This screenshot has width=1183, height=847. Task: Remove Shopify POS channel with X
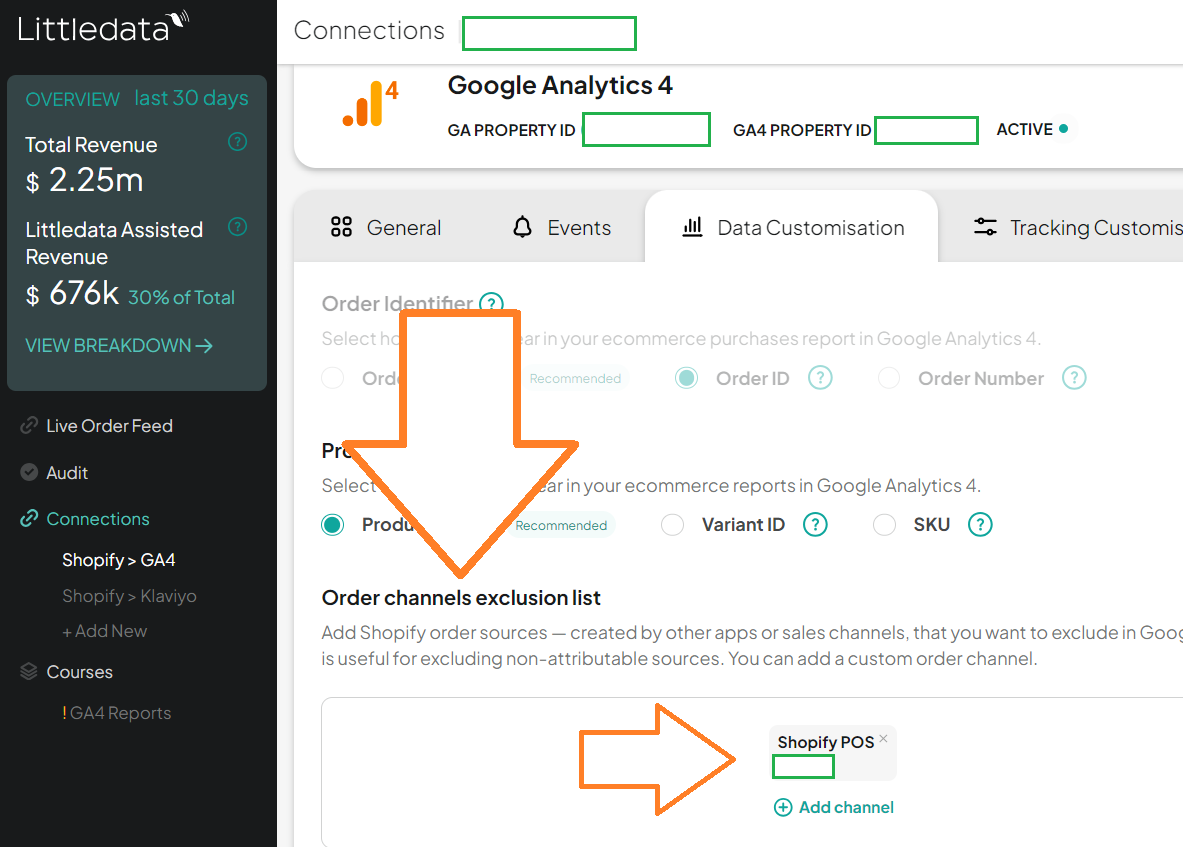click(883, 738)
